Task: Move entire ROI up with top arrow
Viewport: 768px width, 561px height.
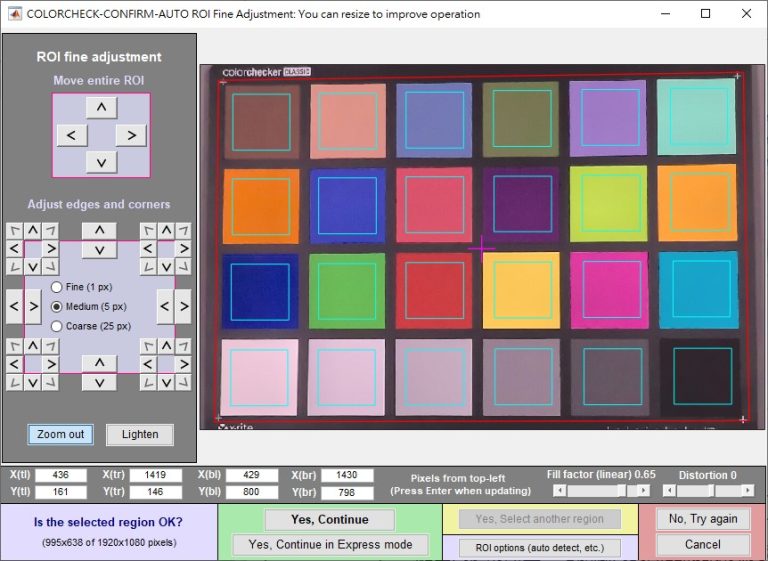Action: [x=101, y=107]
